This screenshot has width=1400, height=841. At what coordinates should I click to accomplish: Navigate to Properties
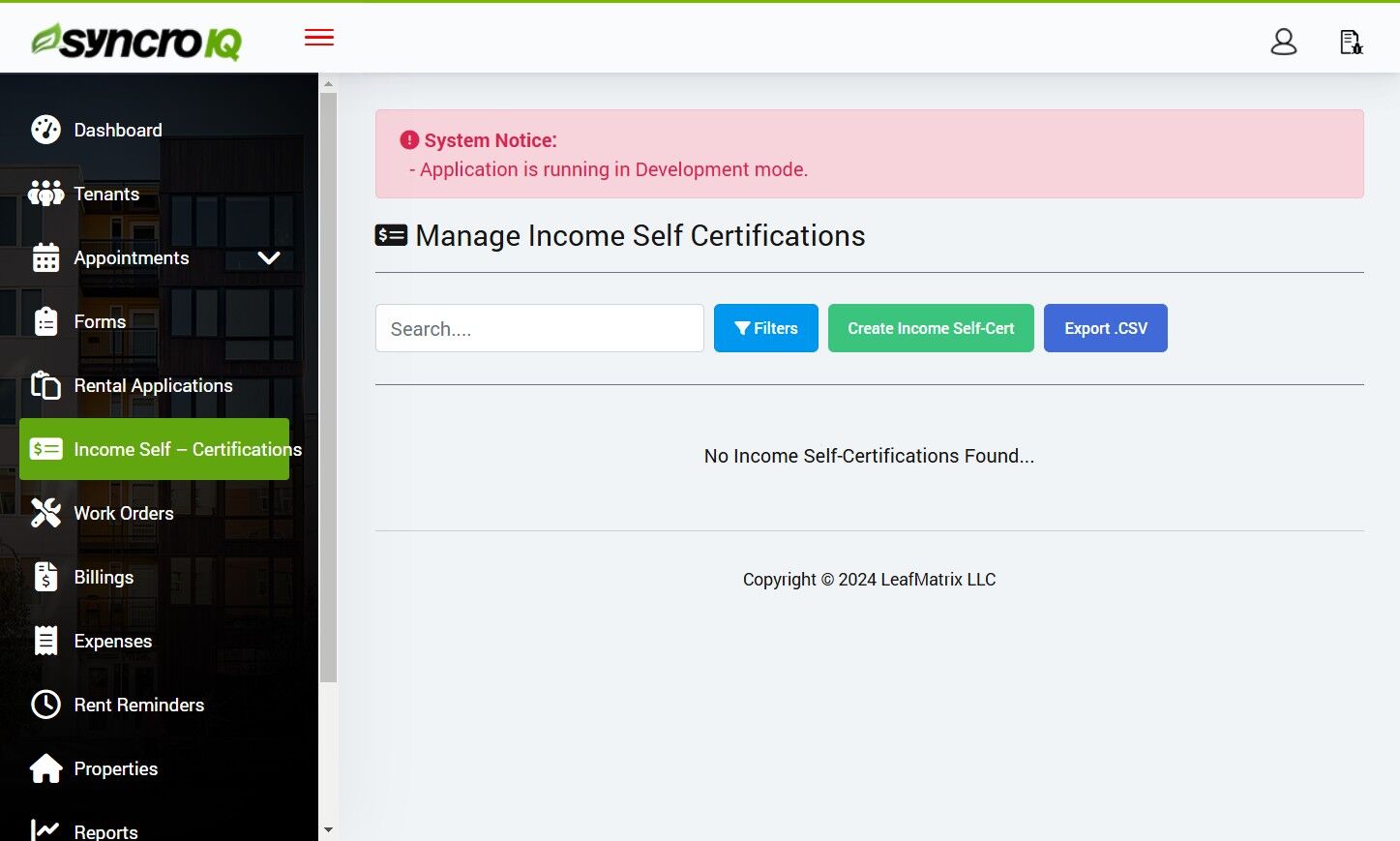(154, 768)
